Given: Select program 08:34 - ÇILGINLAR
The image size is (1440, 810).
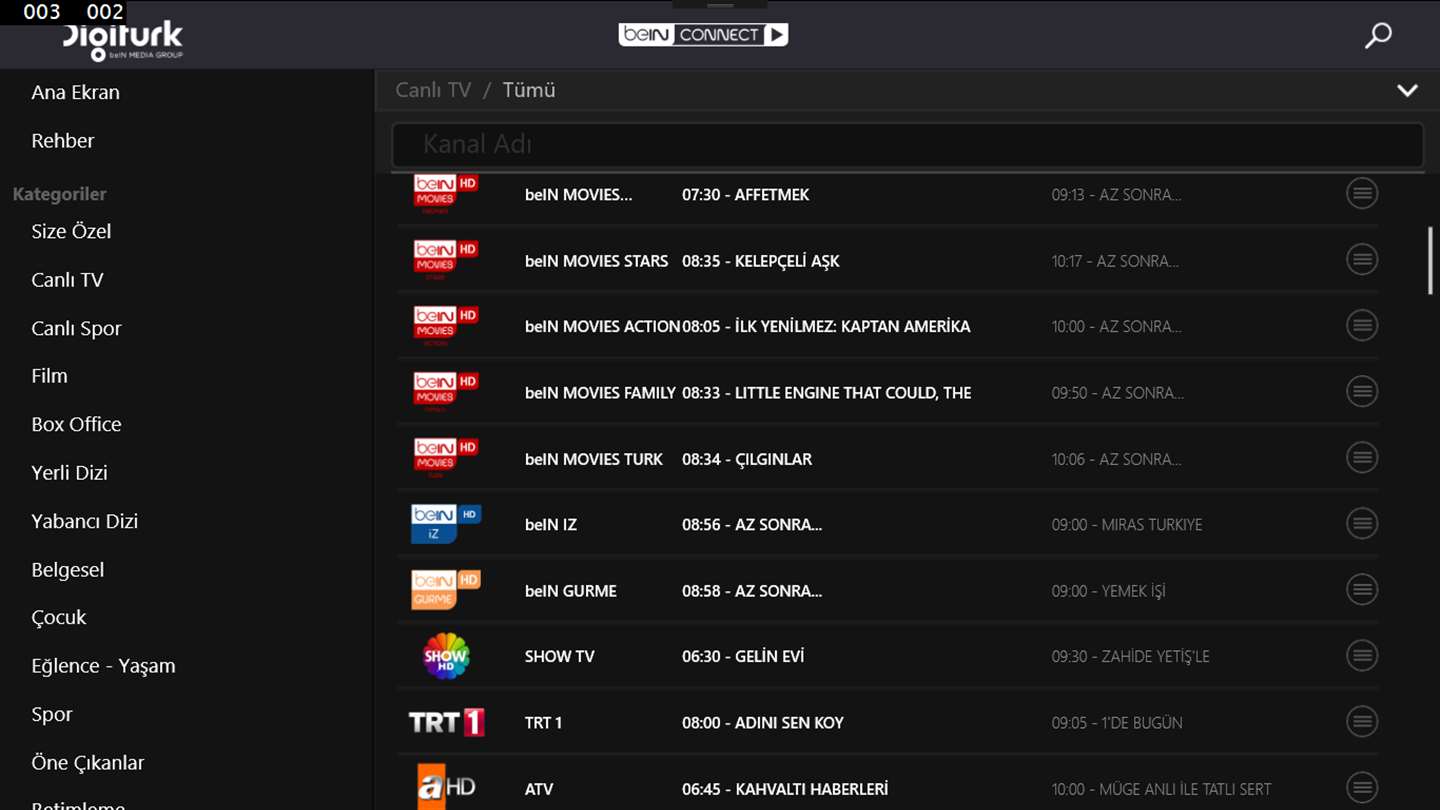Looking at the screenshot, I should point(746,459).
